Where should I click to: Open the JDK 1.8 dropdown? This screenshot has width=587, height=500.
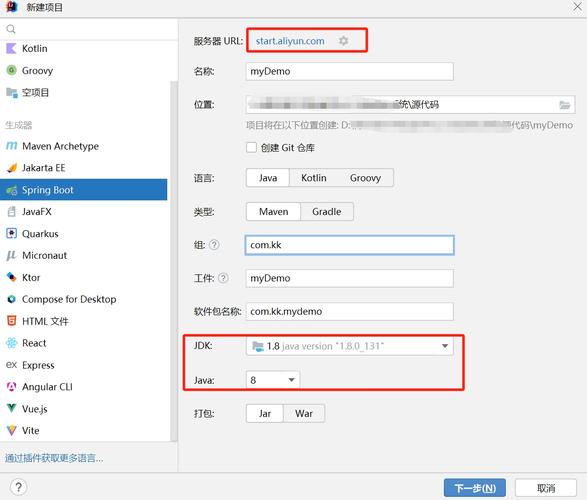[x=349, y=346]
